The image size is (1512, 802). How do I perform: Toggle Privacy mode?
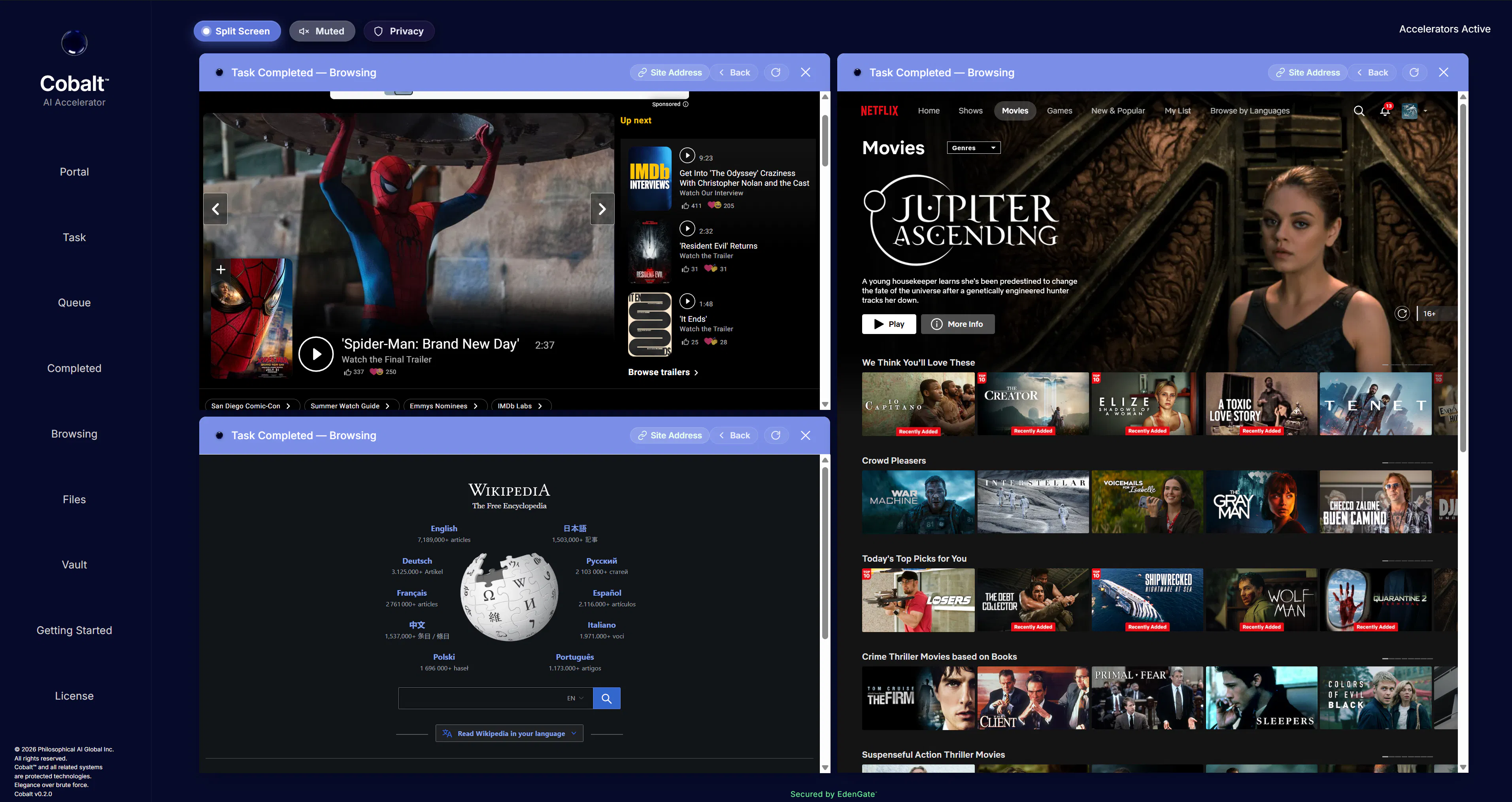click(x=398, y=31)
